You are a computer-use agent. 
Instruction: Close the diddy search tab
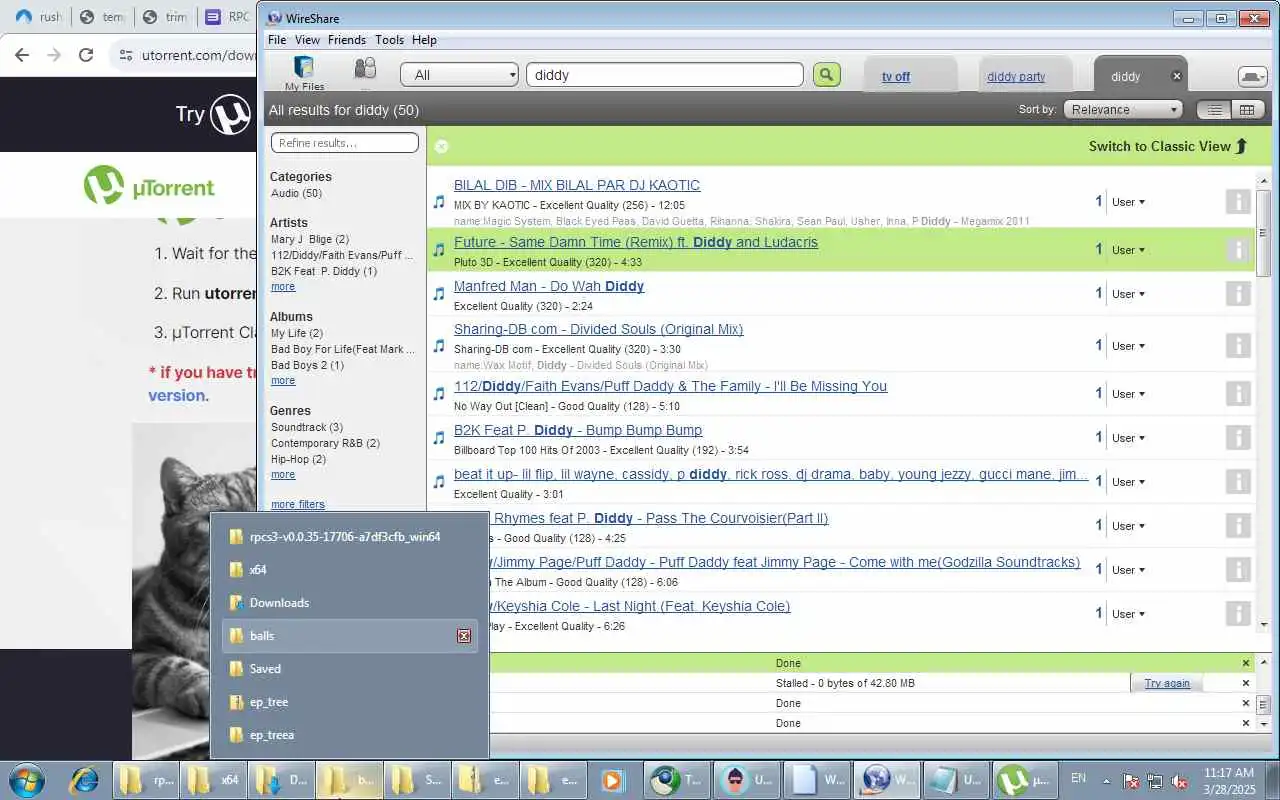[1177, 76]
